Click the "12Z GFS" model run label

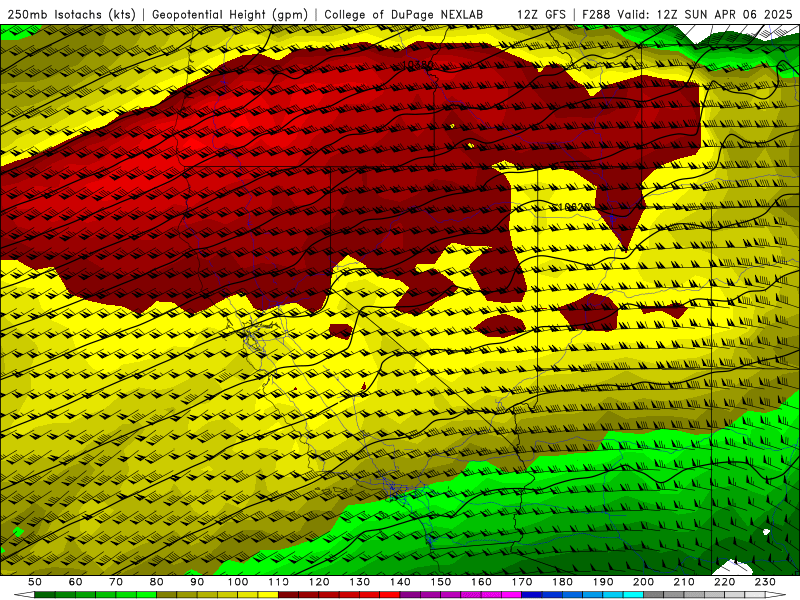coord(541,15)
